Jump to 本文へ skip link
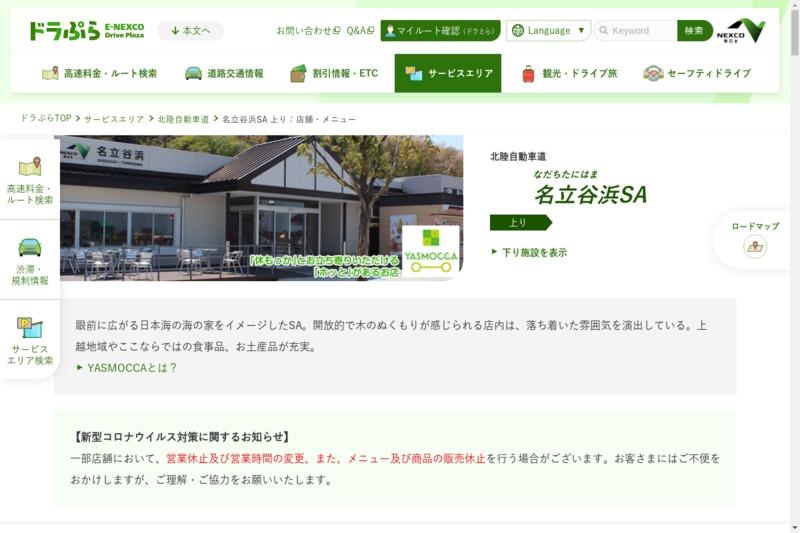The width and height of the screenshot is (800, 533). tap(190, 31)
